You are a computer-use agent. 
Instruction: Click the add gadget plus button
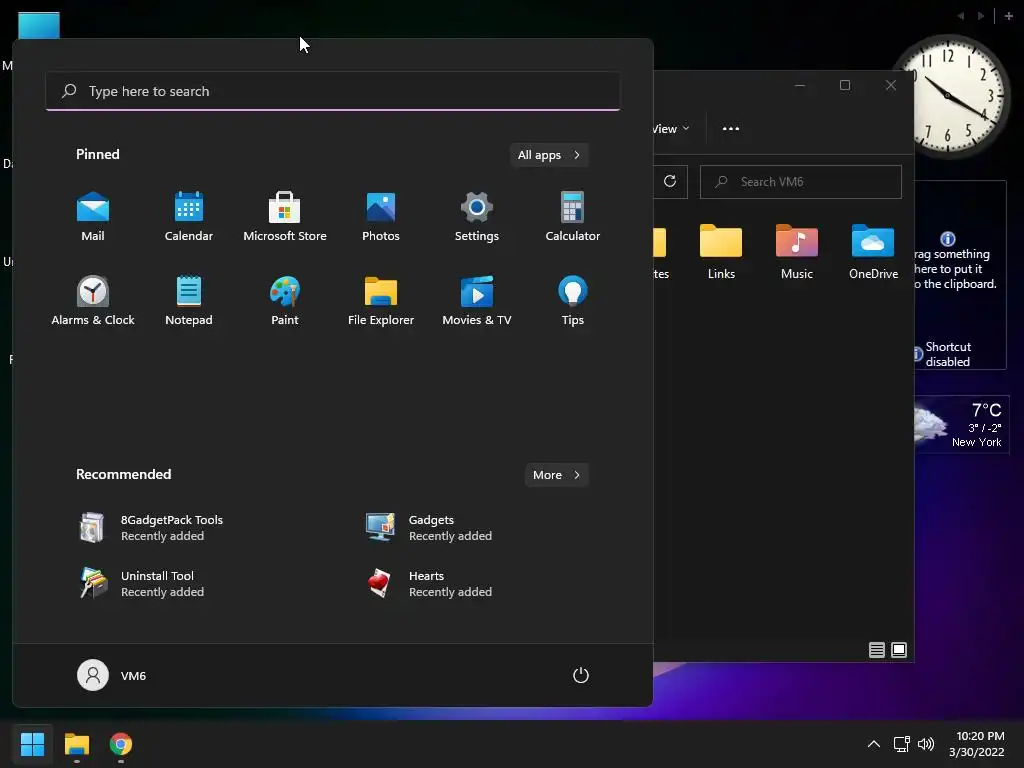pos(1008,16)
